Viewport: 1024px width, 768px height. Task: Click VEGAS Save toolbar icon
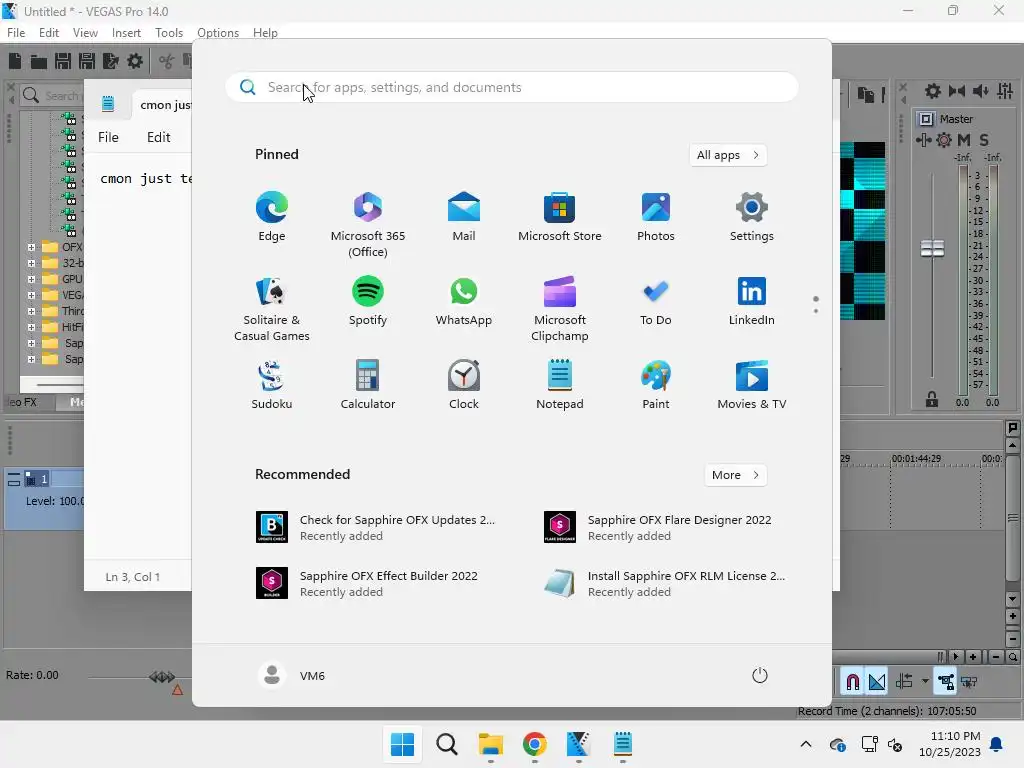(63, 61)
